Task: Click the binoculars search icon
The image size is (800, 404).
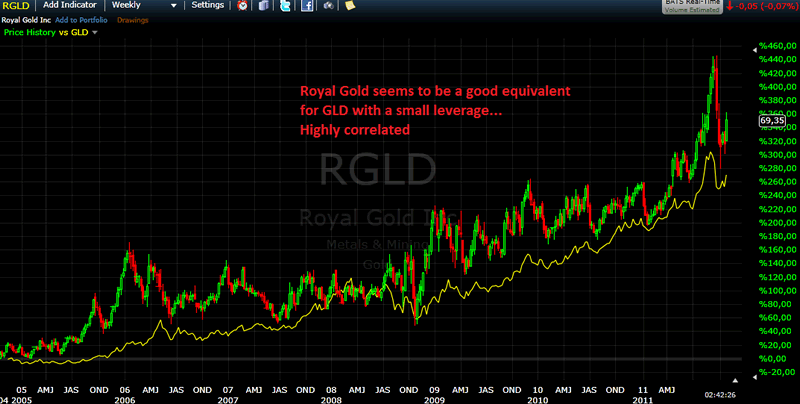Action: [x=329, y=6]
